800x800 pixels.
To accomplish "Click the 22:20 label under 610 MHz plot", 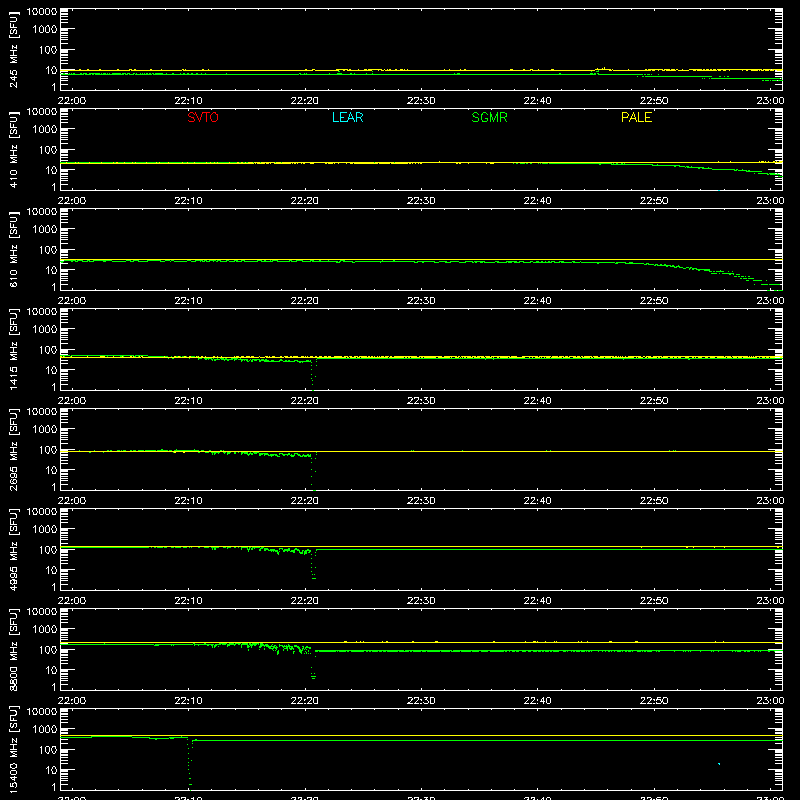I will [x=305, y=301].
